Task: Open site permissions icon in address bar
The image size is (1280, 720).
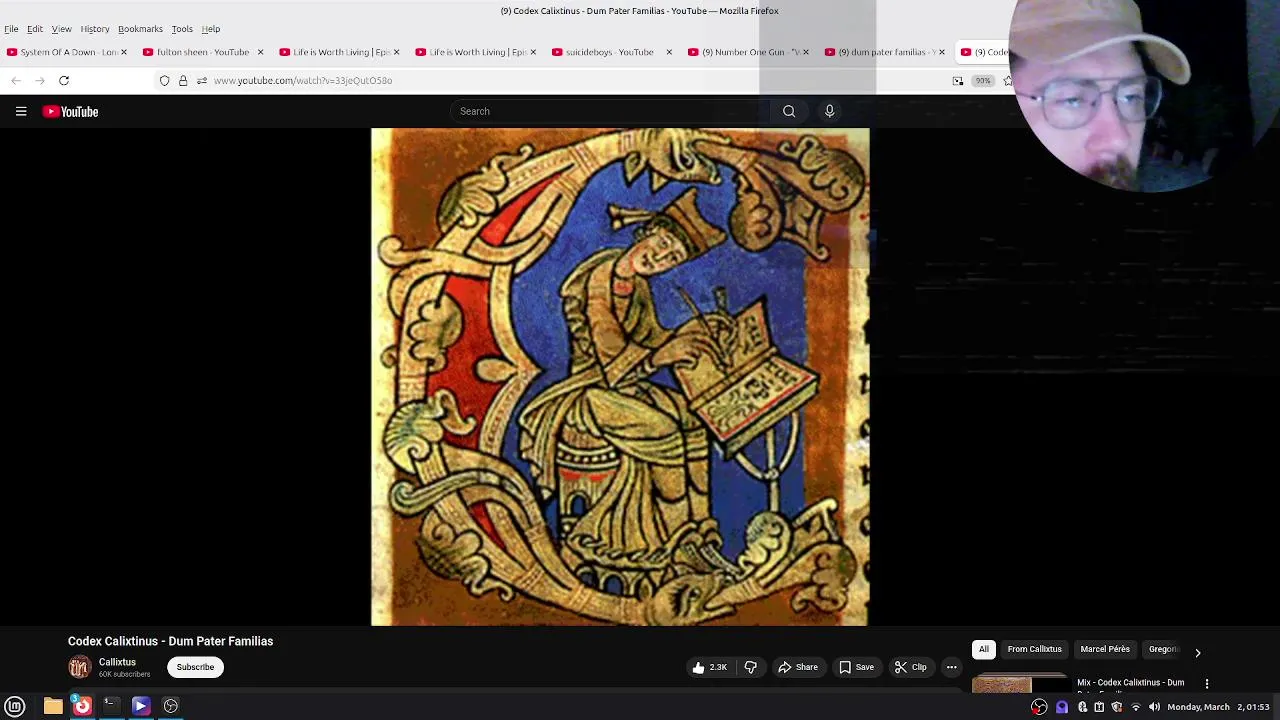Action: tap(201, 80)
